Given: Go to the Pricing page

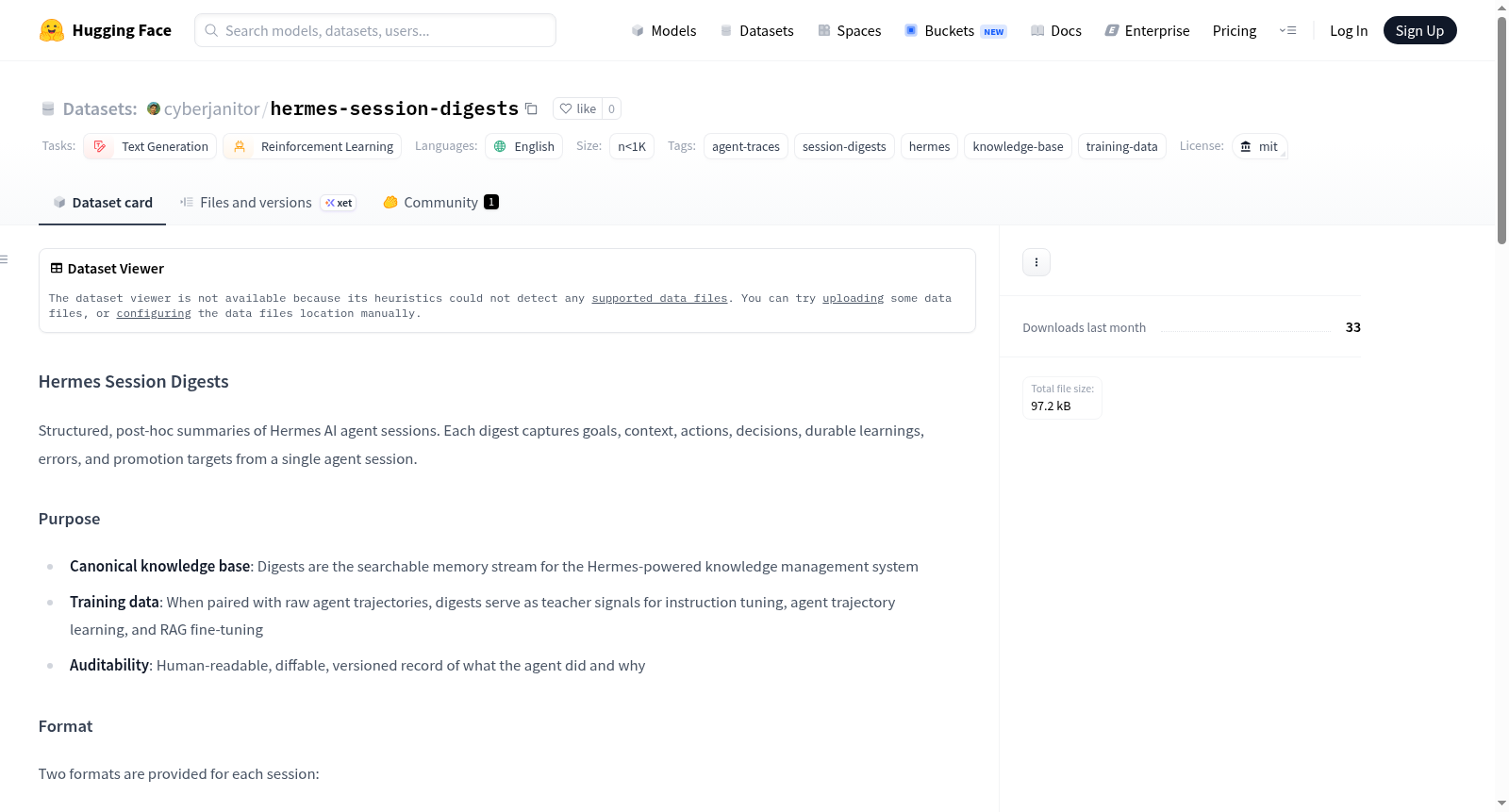Looking at the screenshot, I should coord(1235,30).
